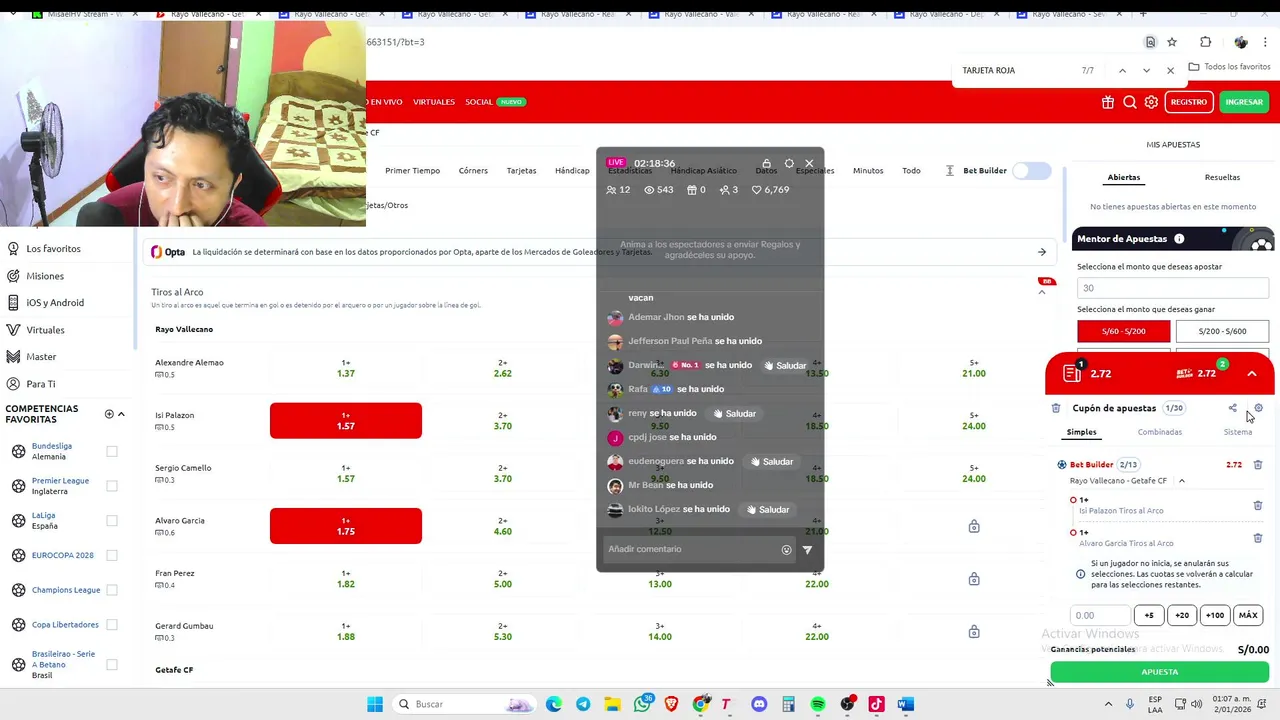Bookmark this page with the star icon
The height and width of the screenshot is (720, 1280).
point(1172,42)
